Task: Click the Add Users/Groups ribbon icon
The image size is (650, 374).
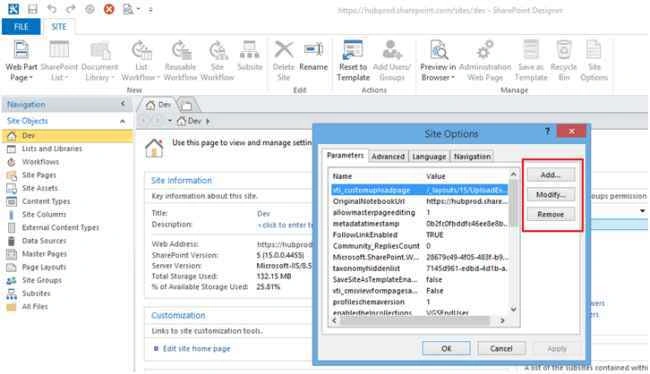Action: pyautogui.click(x=392, y=50)
